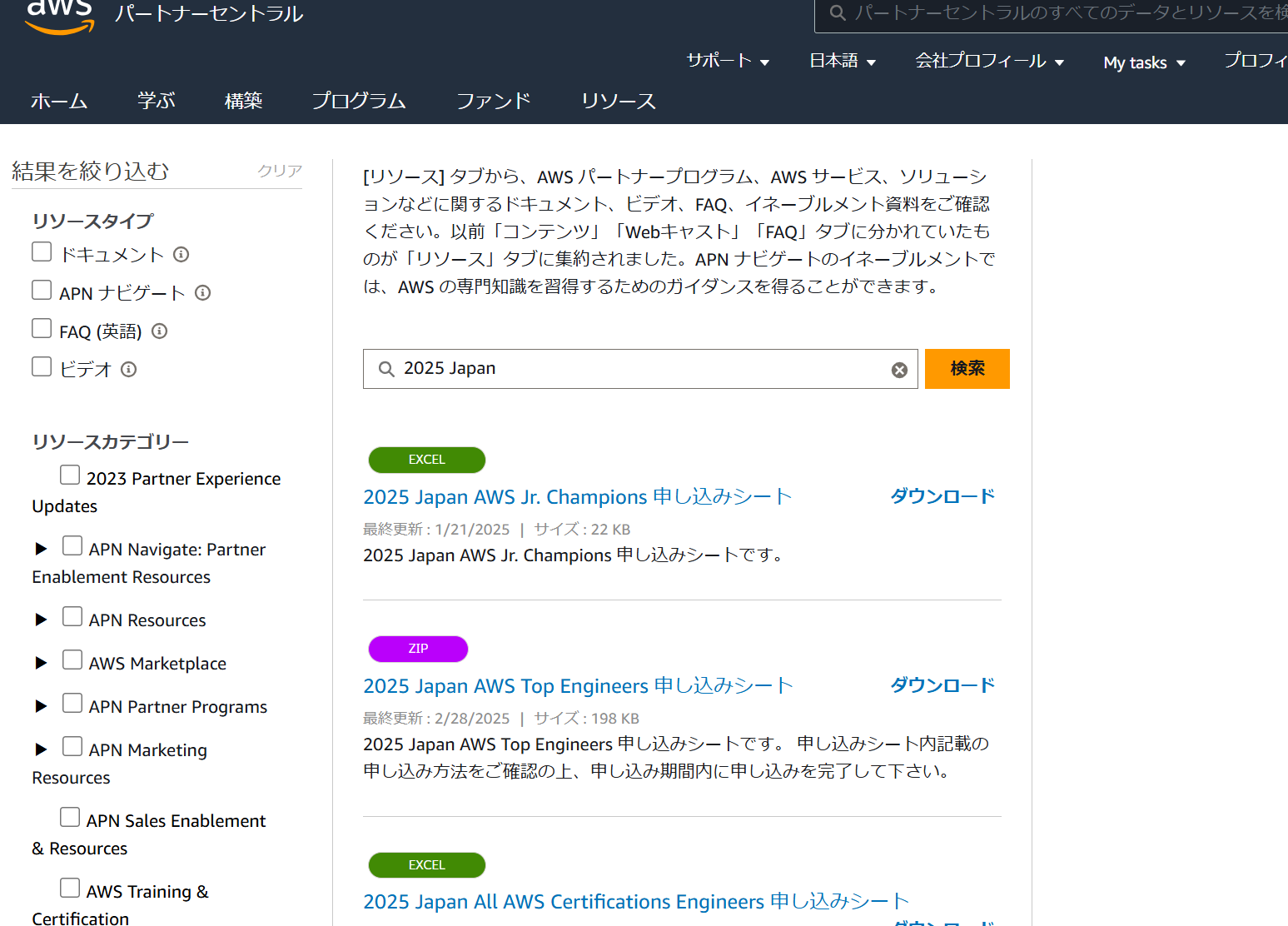1288x926 pixels.
Task: Click the purple ZIP badge
Action: [419, 649]
